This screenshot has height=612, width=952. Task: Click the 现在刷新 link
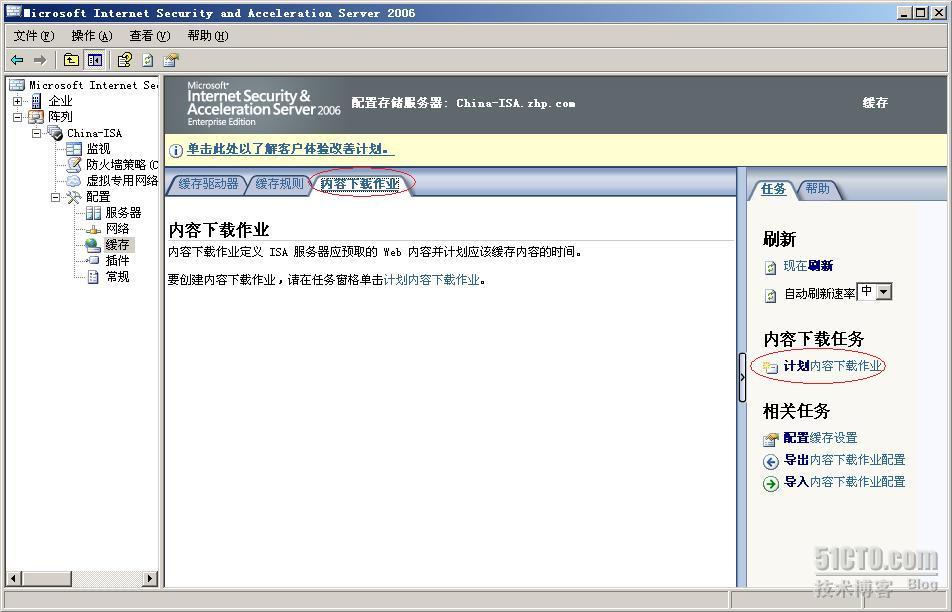tap(808, 266)
